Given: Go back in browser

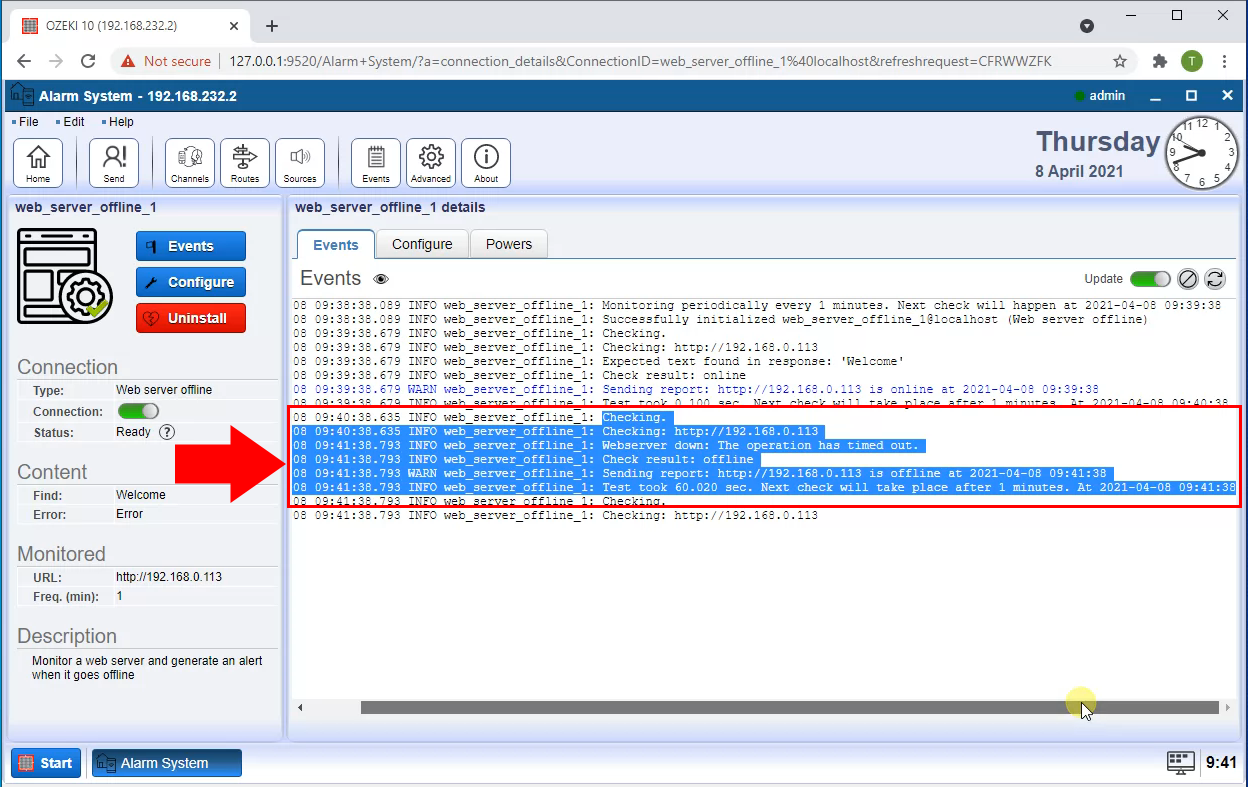Looking at the screenshot, I should (26, 61).
